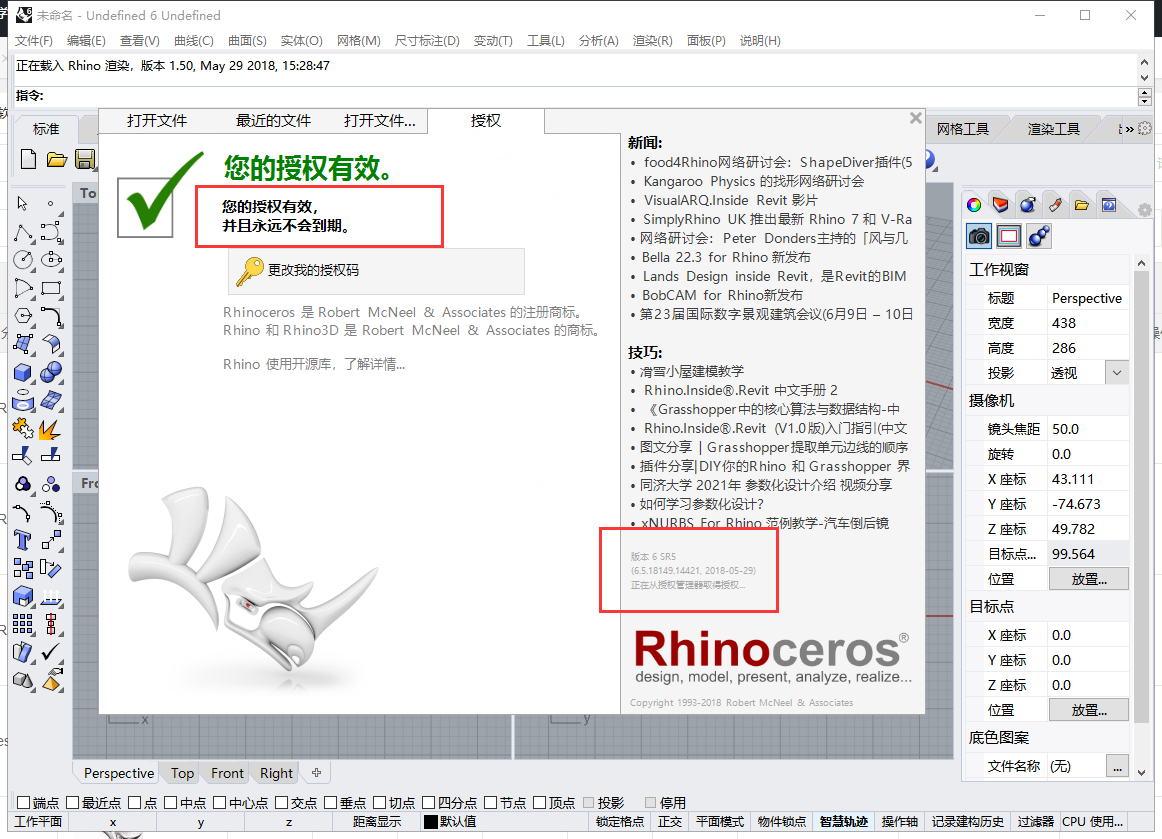Click the New file icon in the toolbar
The width and height of the screenshot is (1162, 839).
tap(28, 159)
